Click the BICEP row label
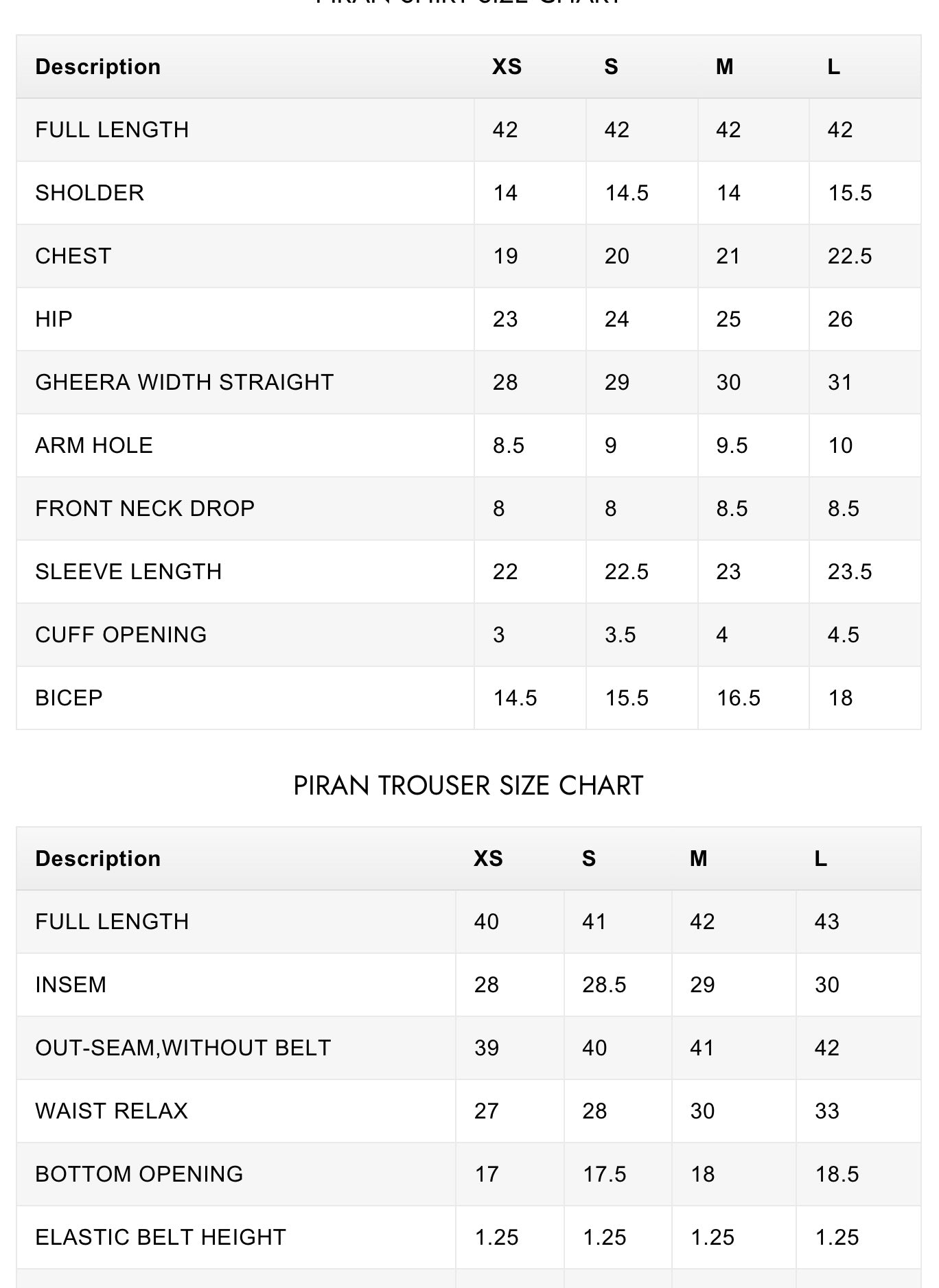The width and height of the screenshot is (939, 1288). 69,698
